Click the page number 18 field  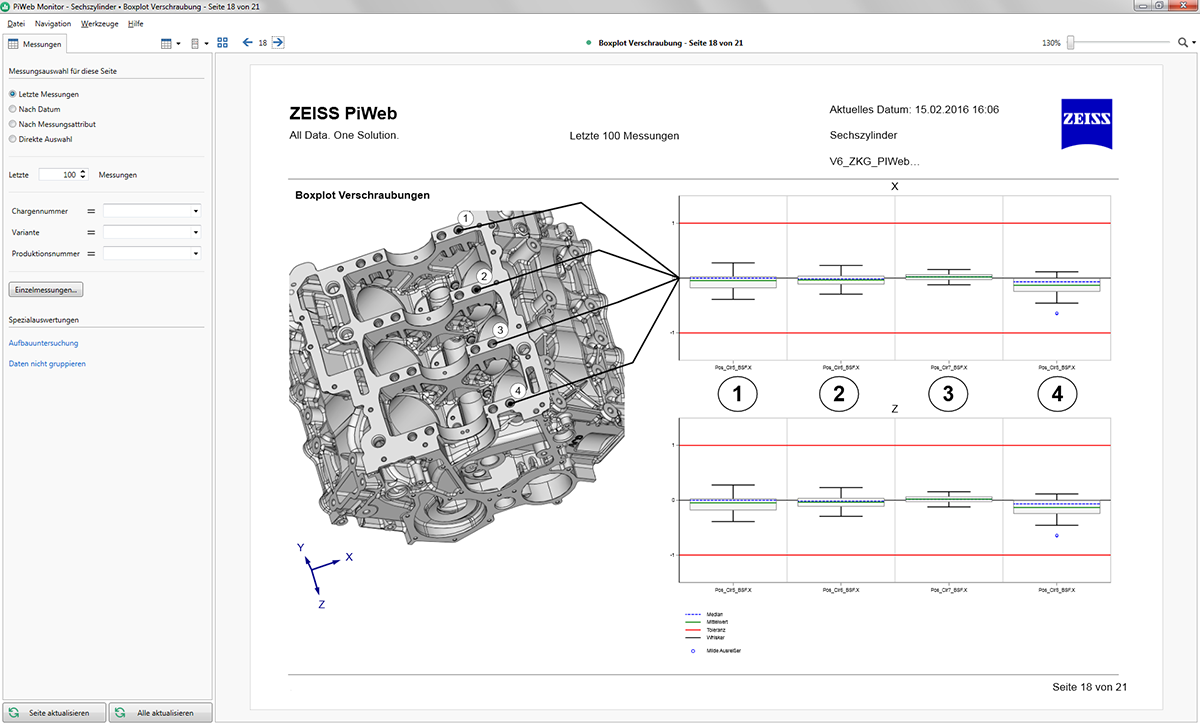[262, 44]
